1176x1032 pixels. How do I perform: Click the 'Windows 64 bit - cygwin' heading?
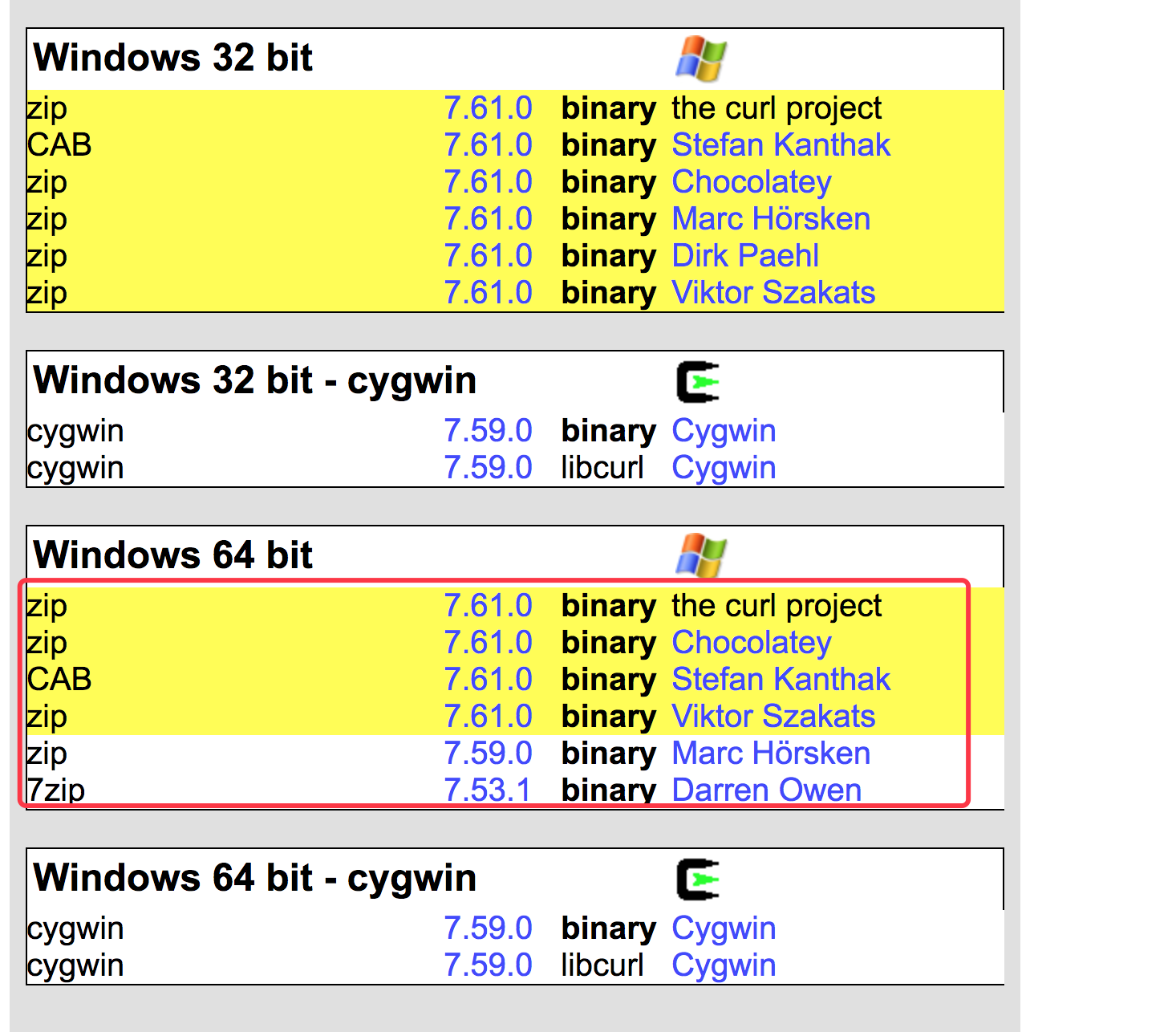[x=255, y=879]
